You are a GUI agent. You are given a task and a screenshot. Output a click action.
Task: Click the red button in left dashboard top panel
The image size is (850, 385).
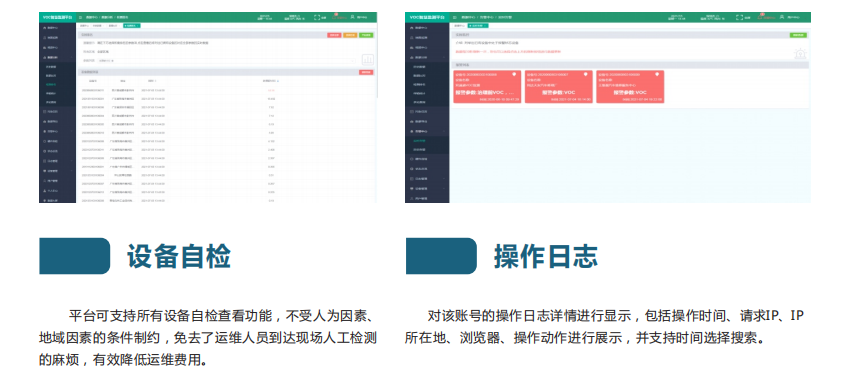[x=334, y=35]
